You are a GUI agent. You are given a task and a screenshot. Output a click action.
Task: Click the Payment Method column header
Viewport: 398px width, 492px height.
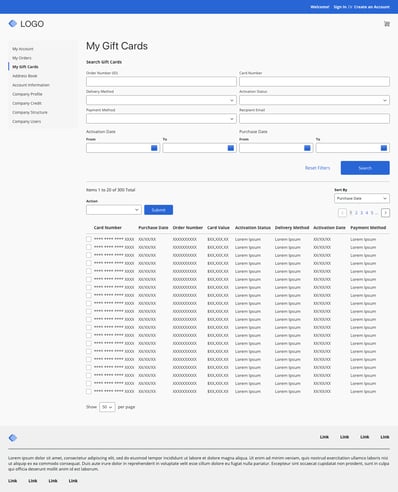(x=368, y=228)
